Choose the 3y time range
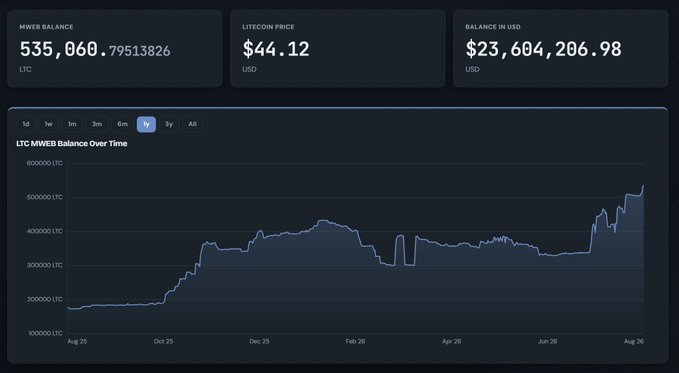The width and height of the screenshot is (679, 373). [x=169, y=124]
